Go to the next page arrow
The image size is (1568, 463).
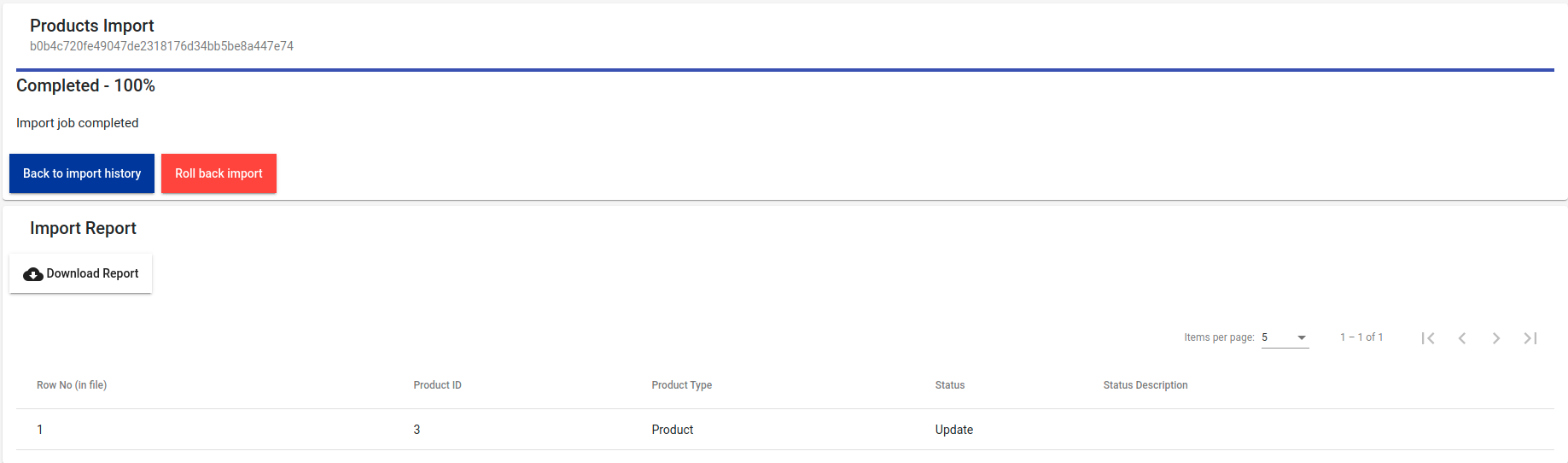point(1496,338)
